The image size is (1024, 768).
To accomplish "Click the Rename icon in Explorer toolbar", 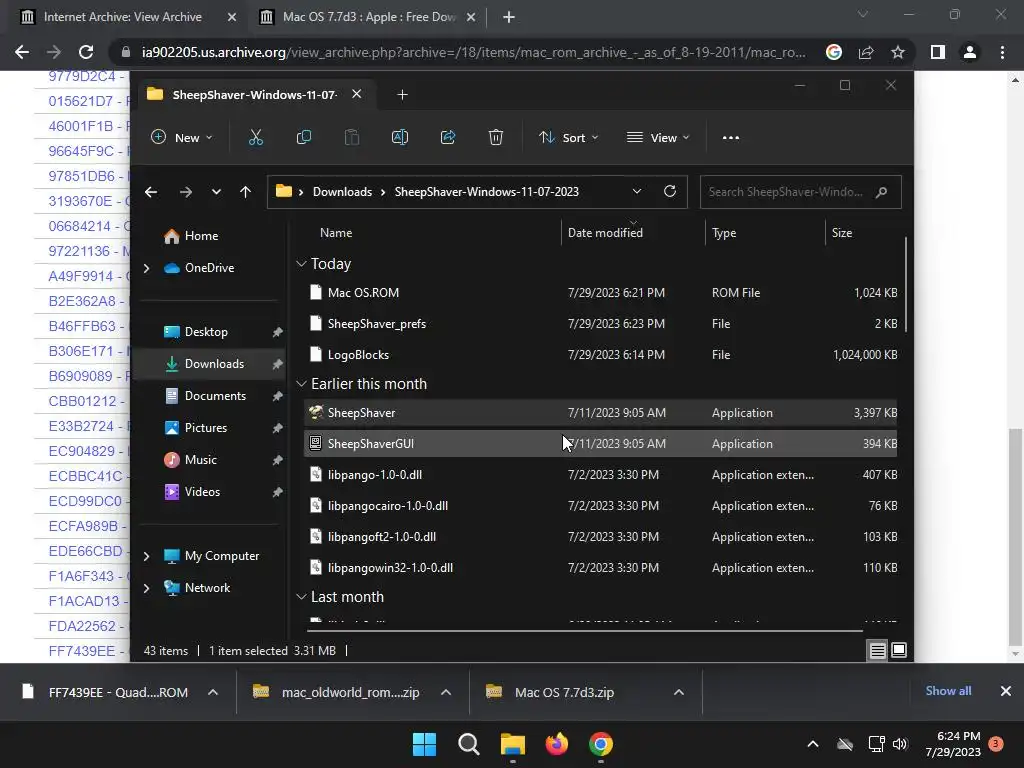I will tap(400, 137).
